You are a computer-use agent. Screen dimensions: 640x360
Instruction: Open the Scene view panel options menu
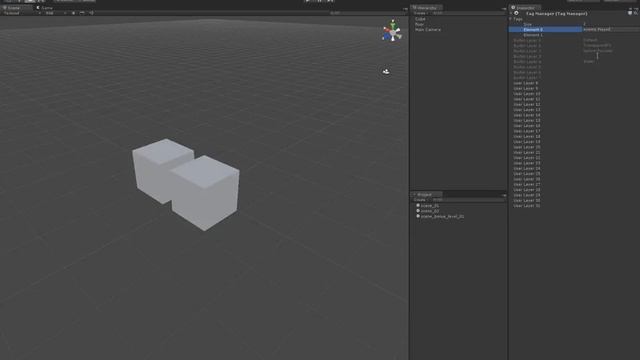click(405, 9)
